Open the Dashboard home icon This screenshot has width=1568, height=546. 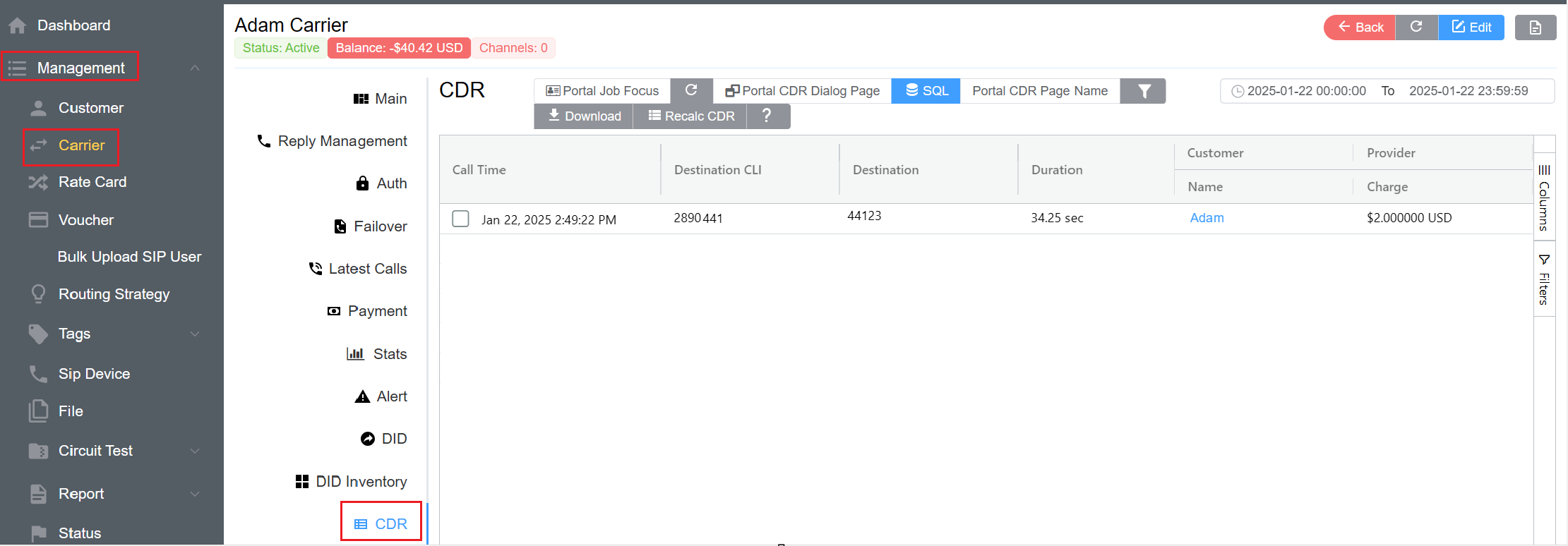(x=18, y=26)
